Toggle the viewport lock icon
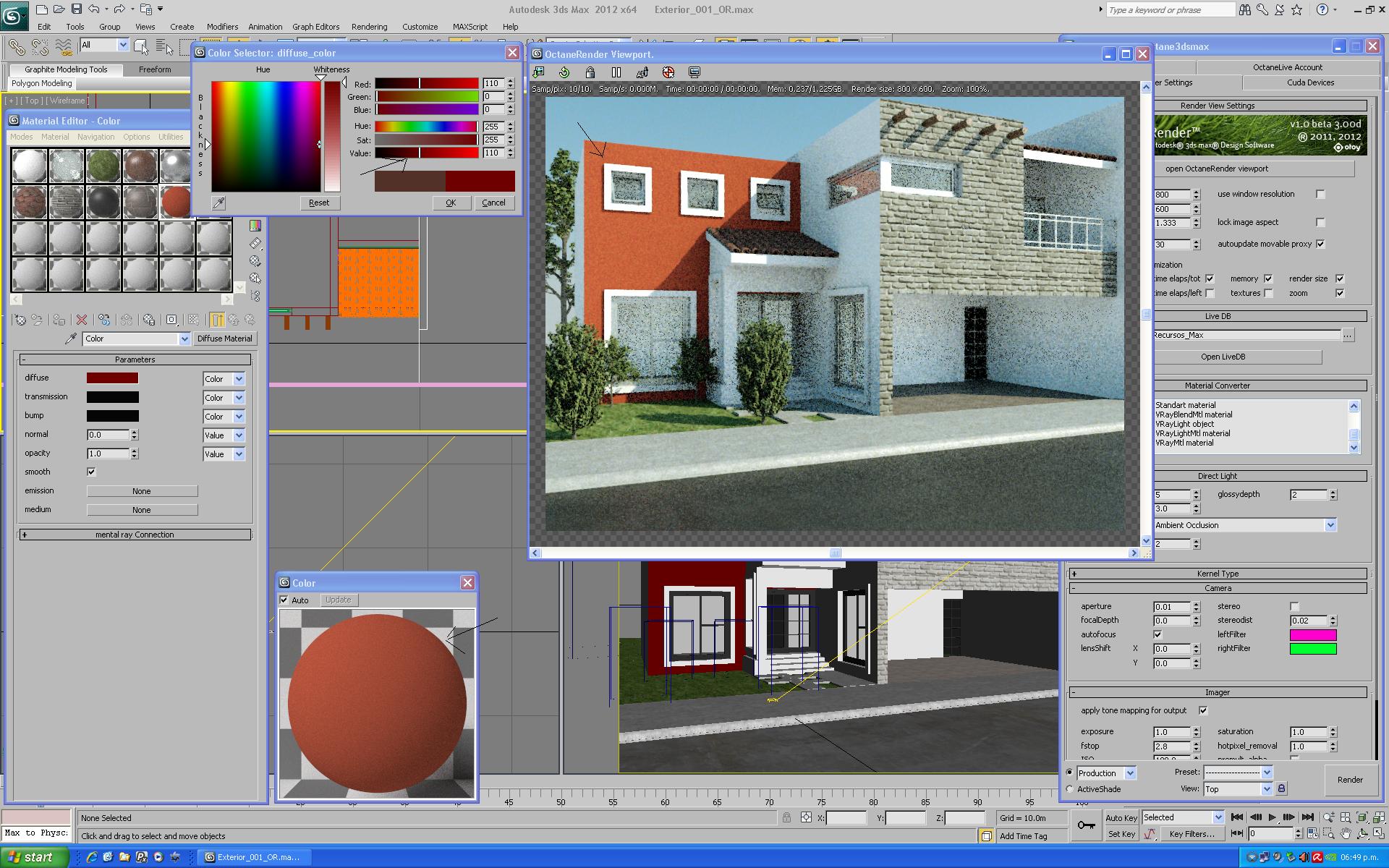 (590, 72)
